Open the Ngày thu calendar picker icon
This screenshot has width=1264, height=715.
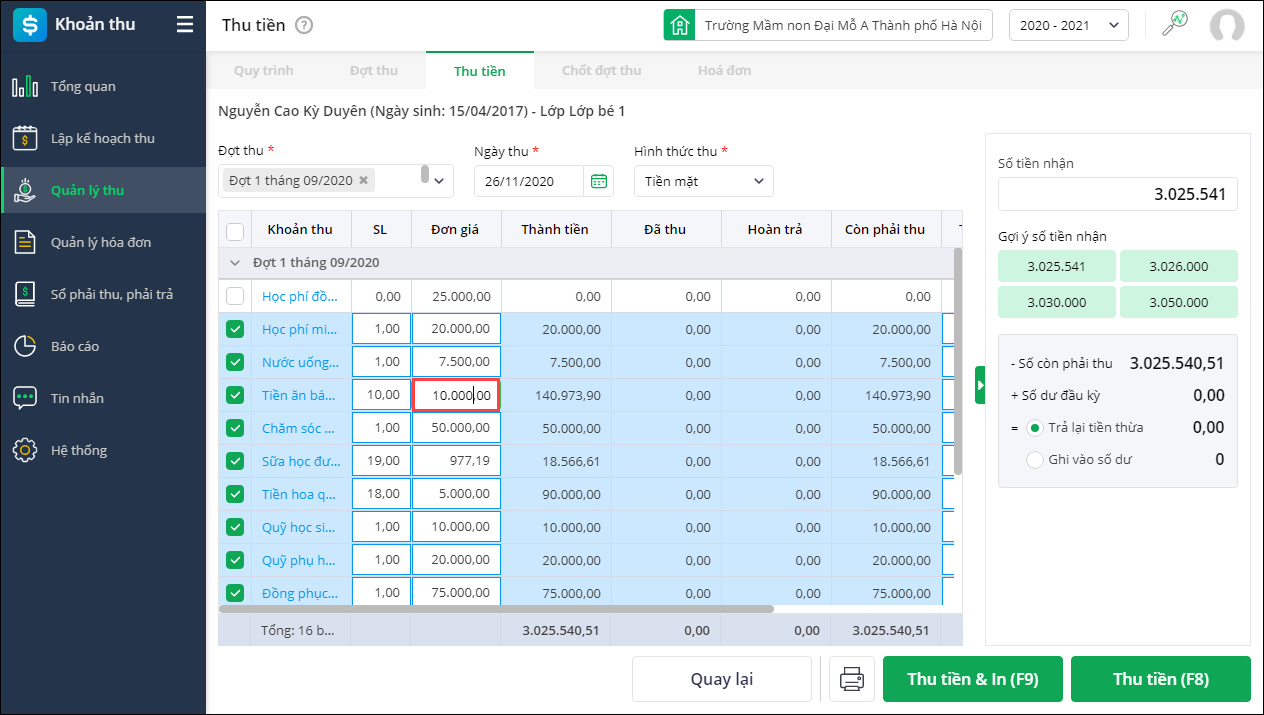(599, 181)
